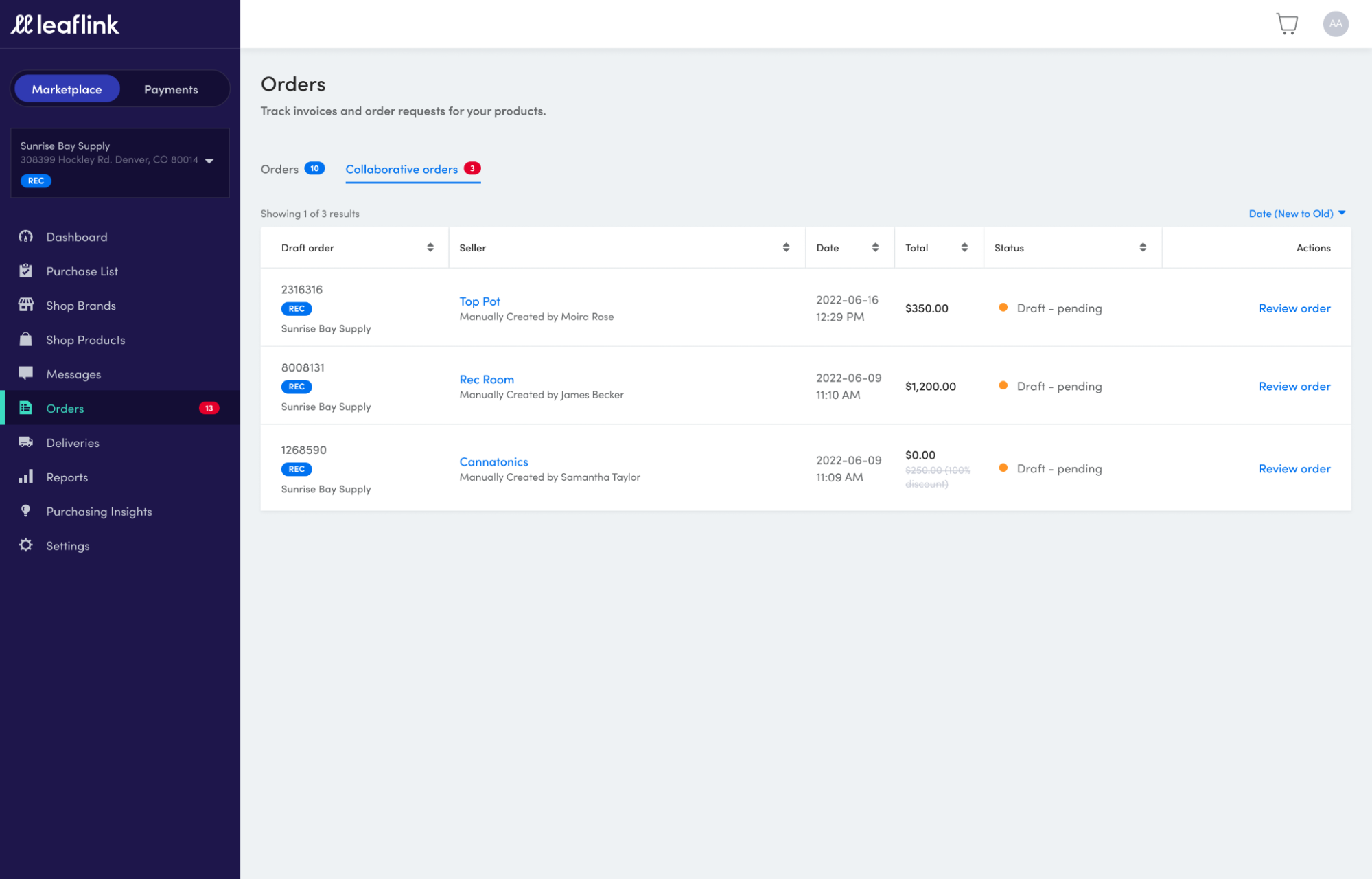Click 'Showing 1 of 3 results' text
1372x879 pixels.
point(310,214)
